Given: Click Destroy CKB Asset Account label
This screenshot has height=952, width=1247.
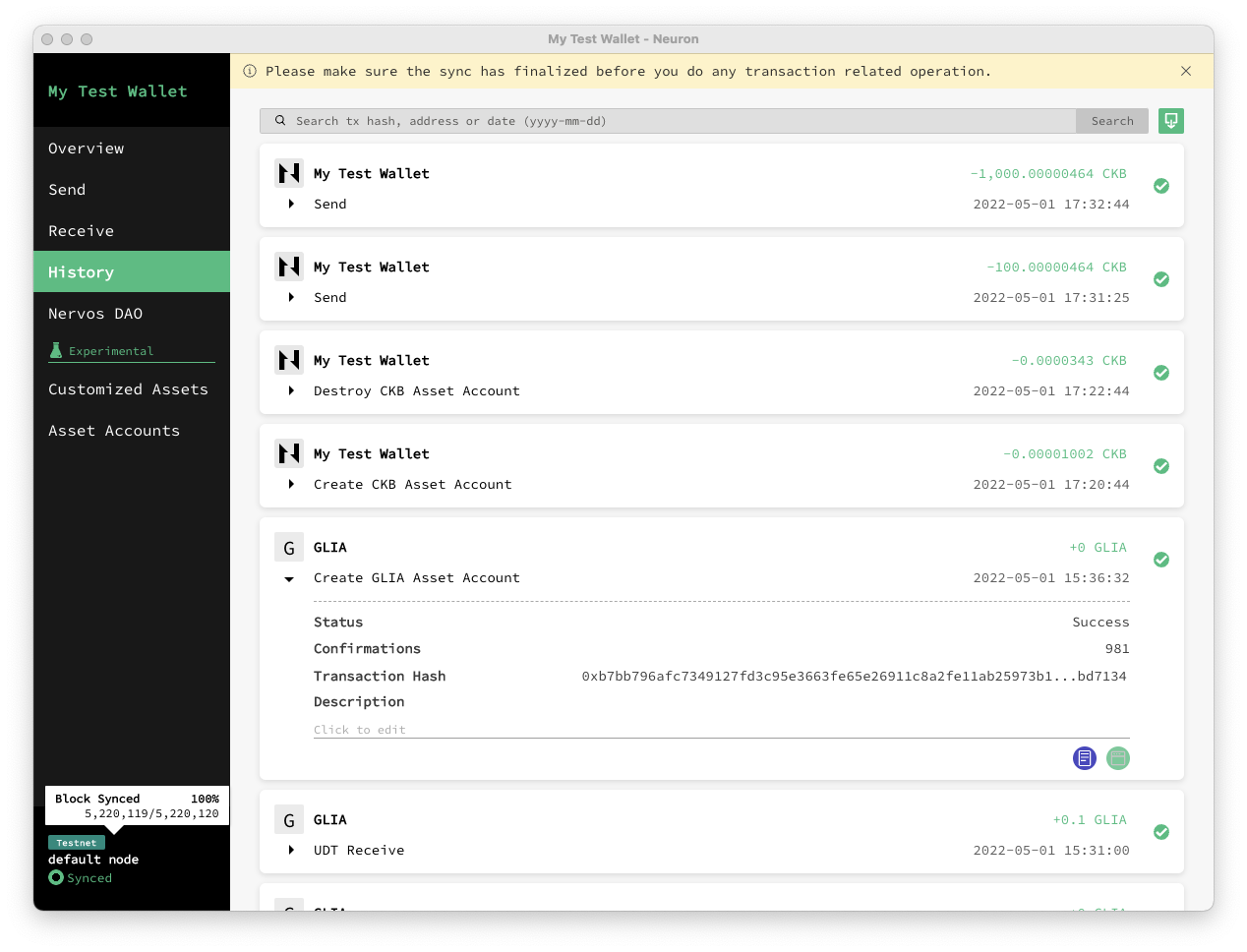Looking at the screenshot, I should point(417,390).
